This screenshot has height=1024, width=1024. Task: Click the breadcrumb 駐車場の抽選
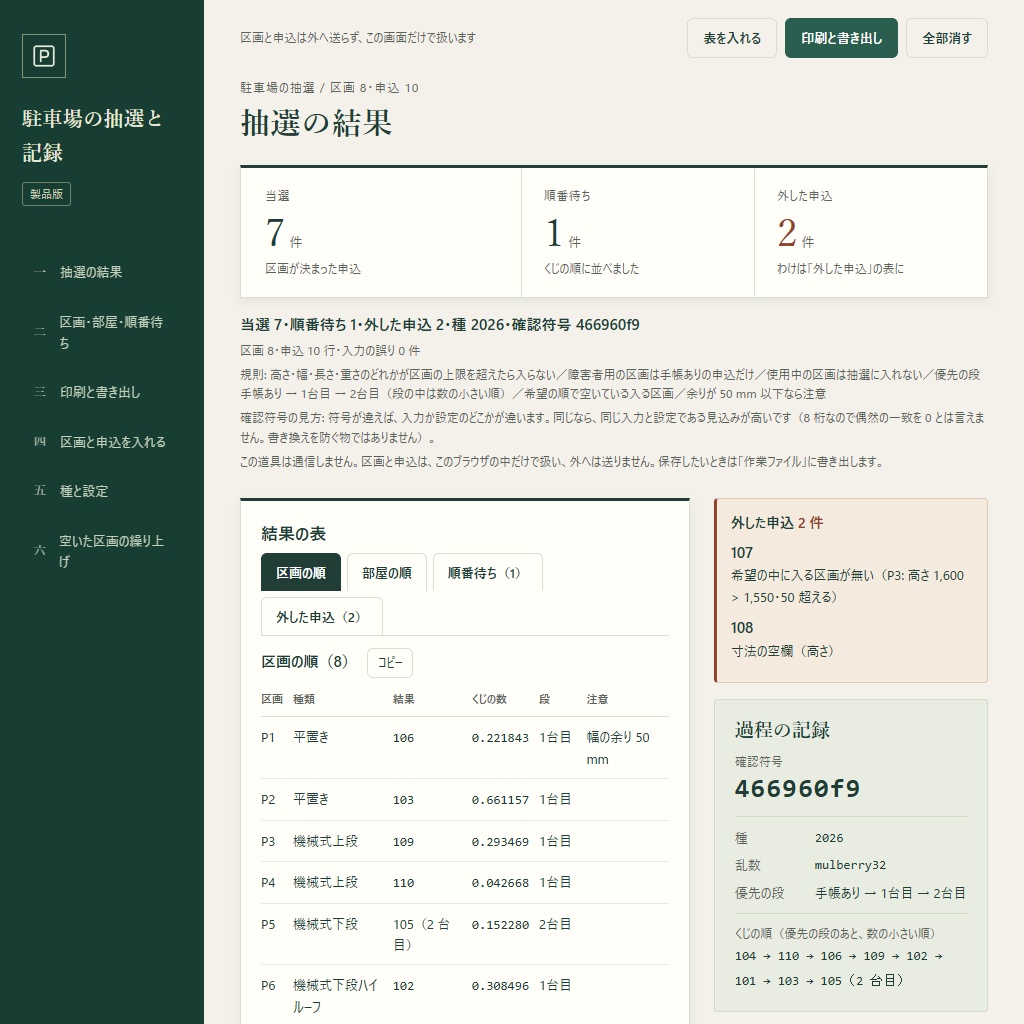pos(278,88)
